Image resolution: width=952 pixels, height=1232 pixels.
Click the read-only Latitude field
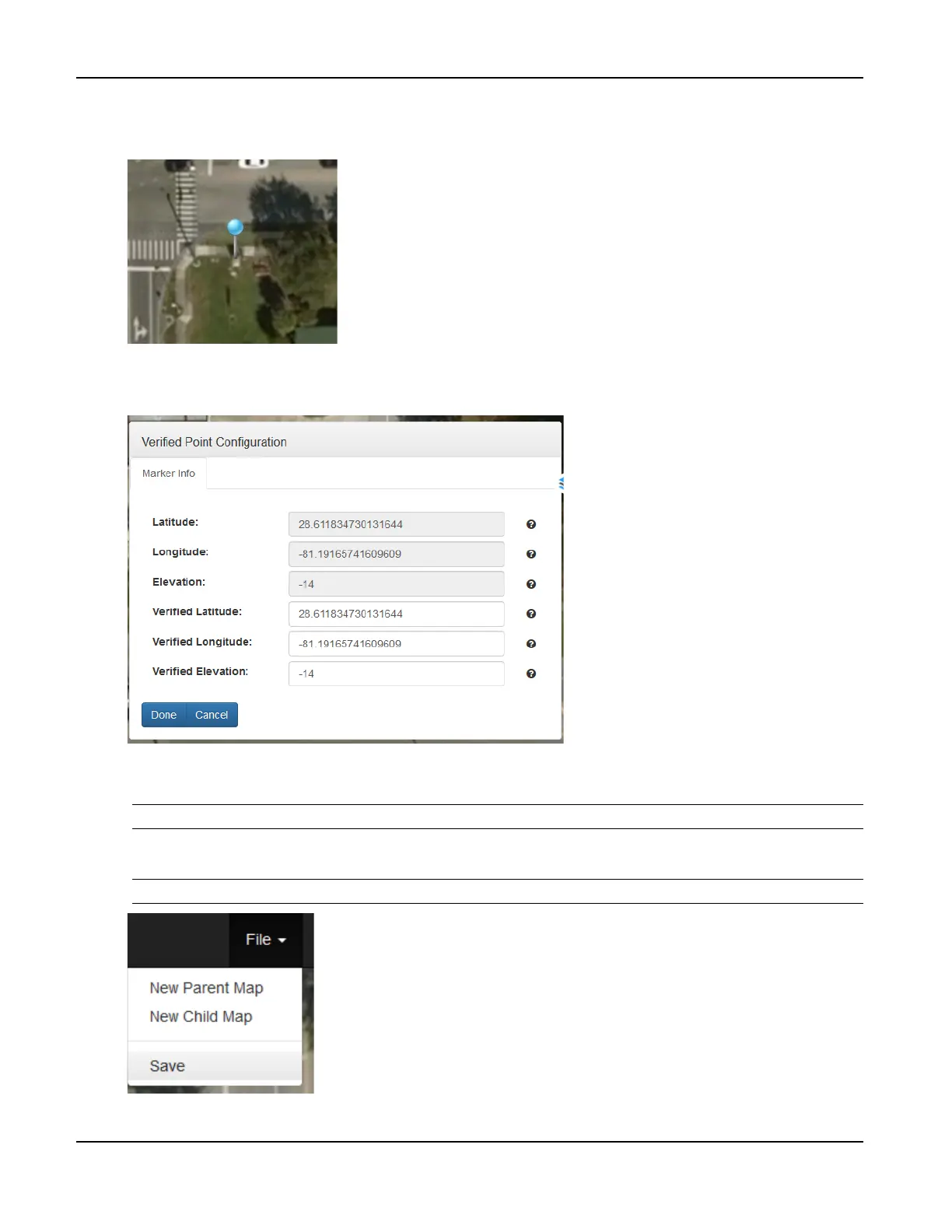point(397,524)
